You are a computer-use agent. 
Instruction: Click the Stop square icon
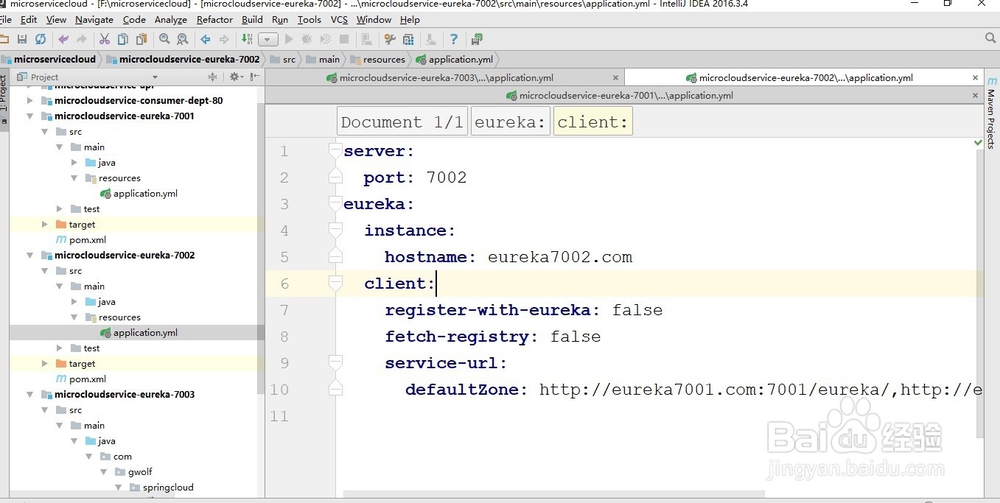pyautogui.click(x=344, y=40)
